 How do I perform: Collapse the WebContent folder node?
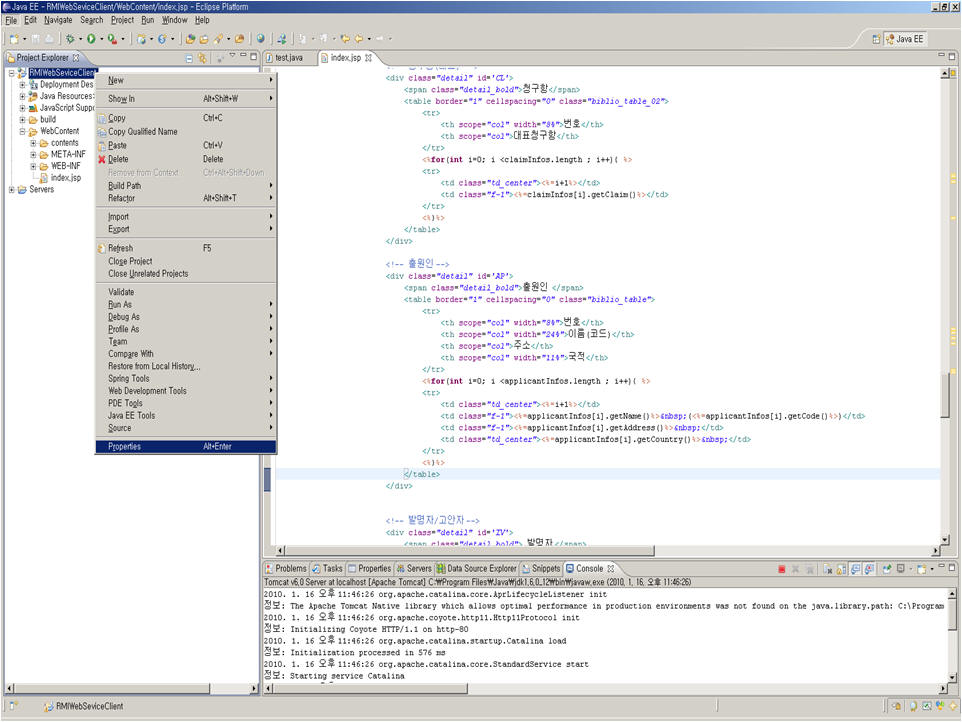(x=23, y=131)
